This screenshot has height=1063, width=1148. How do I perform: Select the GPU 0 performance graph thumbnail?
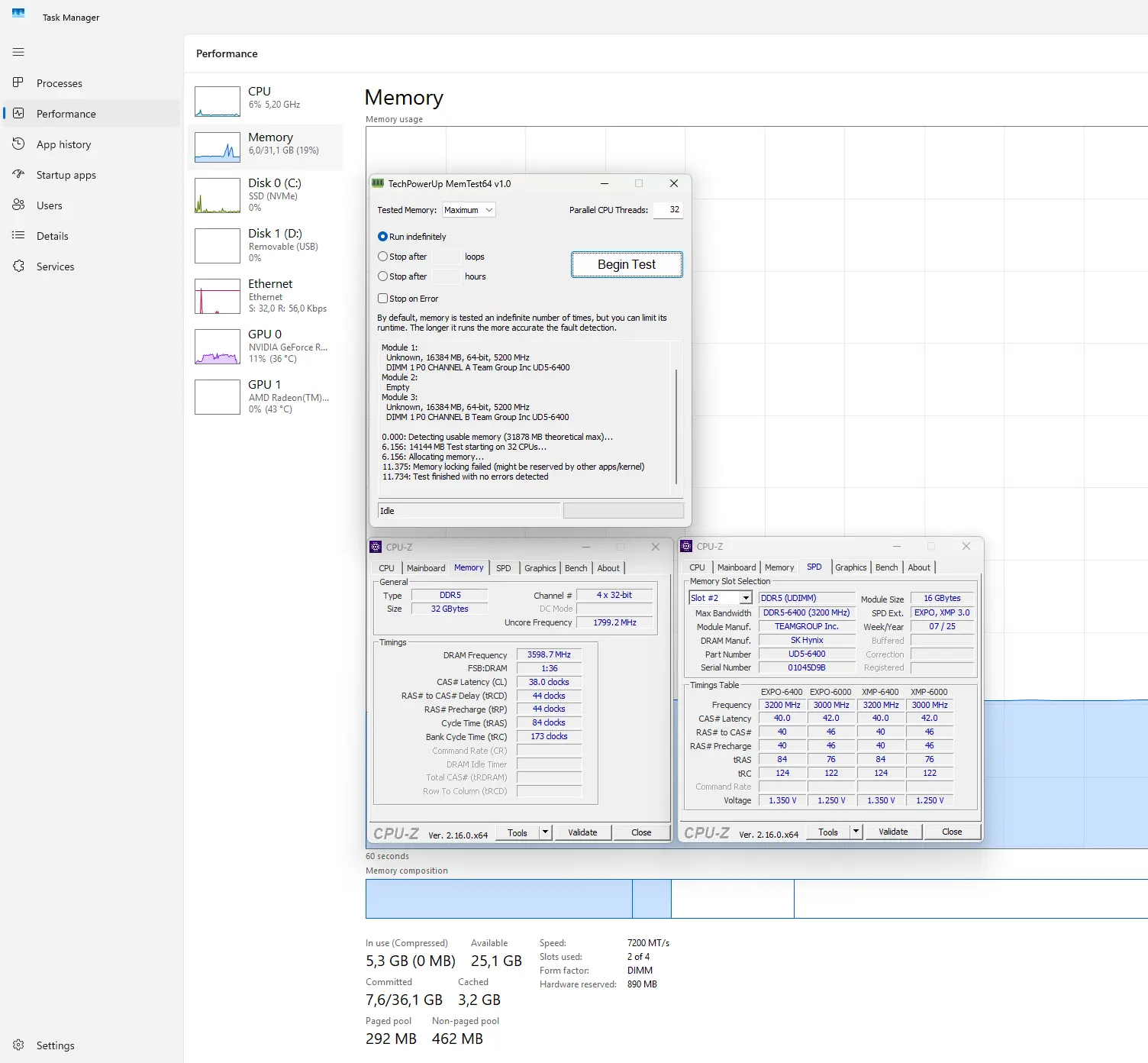(218, 347)
